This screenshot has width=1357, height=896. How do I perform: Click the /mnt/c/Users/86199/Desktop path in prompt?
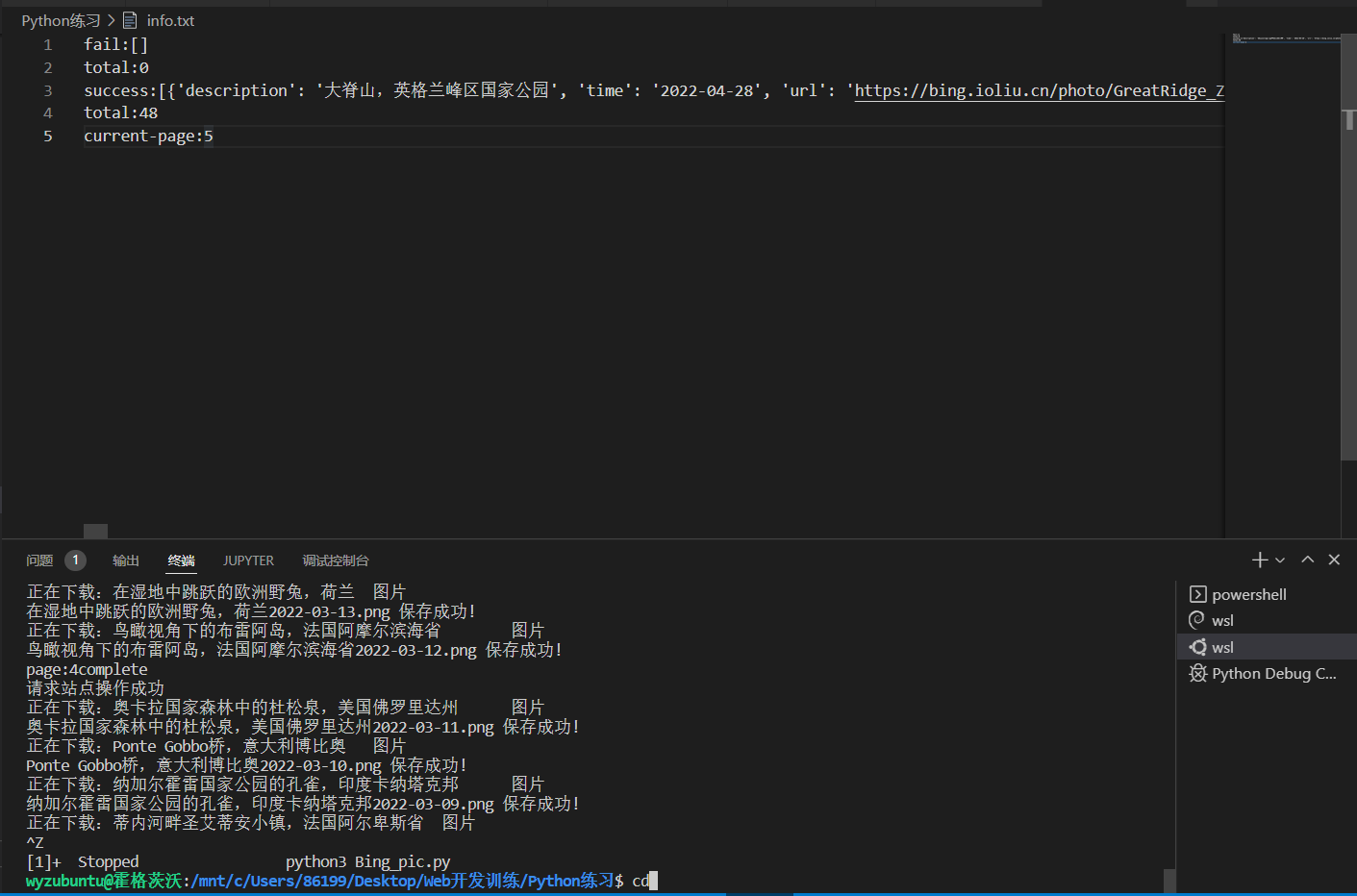(304, 881)
